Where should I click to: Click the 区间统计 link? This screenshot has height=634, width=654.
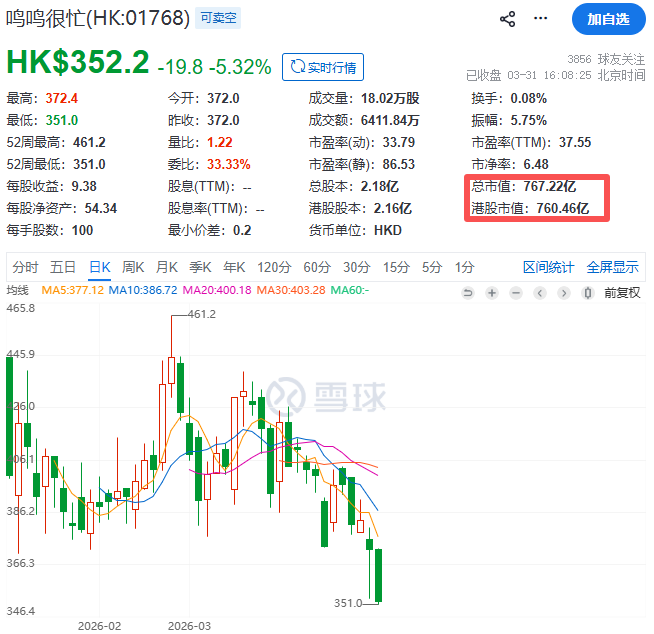click(x=549, y=267)
